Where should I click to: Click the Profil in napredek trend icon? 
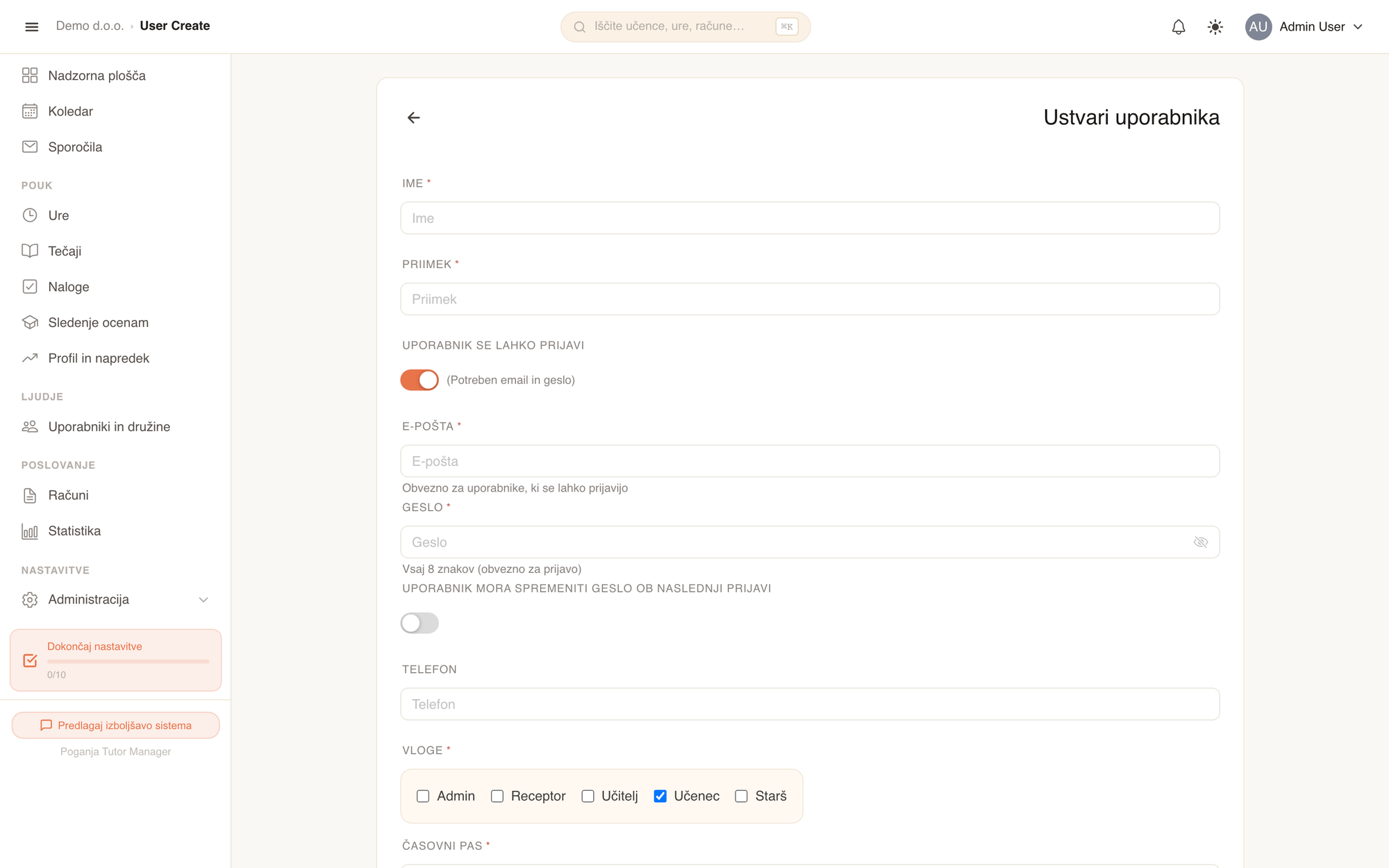point(30,358)
